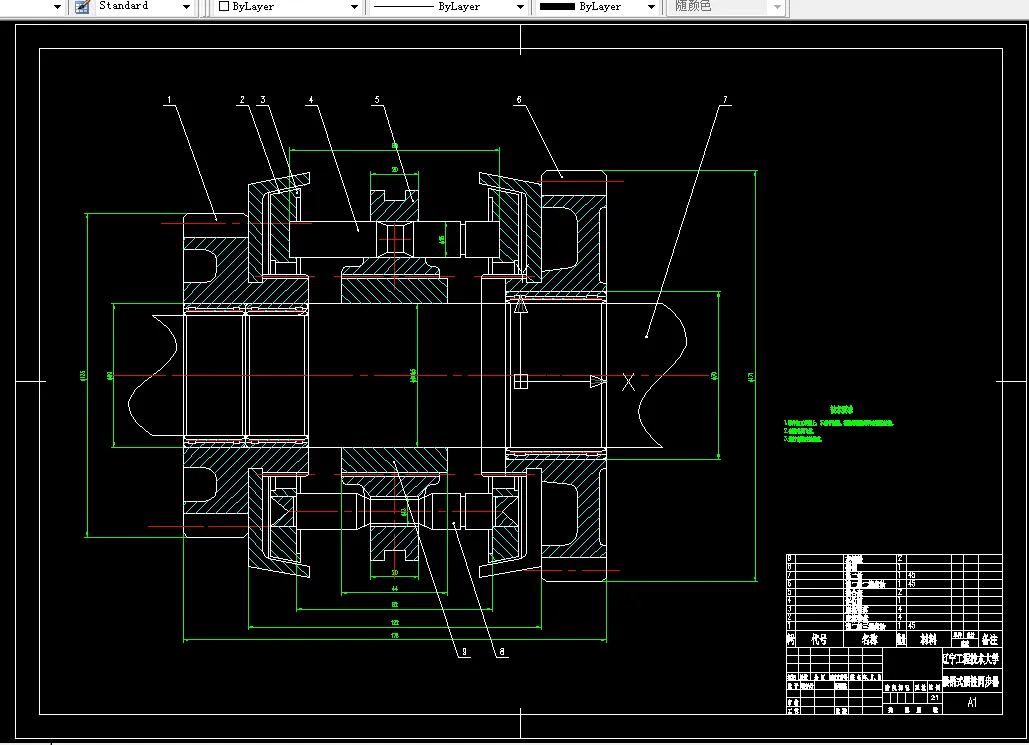Screen dimensions: 1029x745
Task: Select leader label 4 in the drawing
Action: point(311,100)
